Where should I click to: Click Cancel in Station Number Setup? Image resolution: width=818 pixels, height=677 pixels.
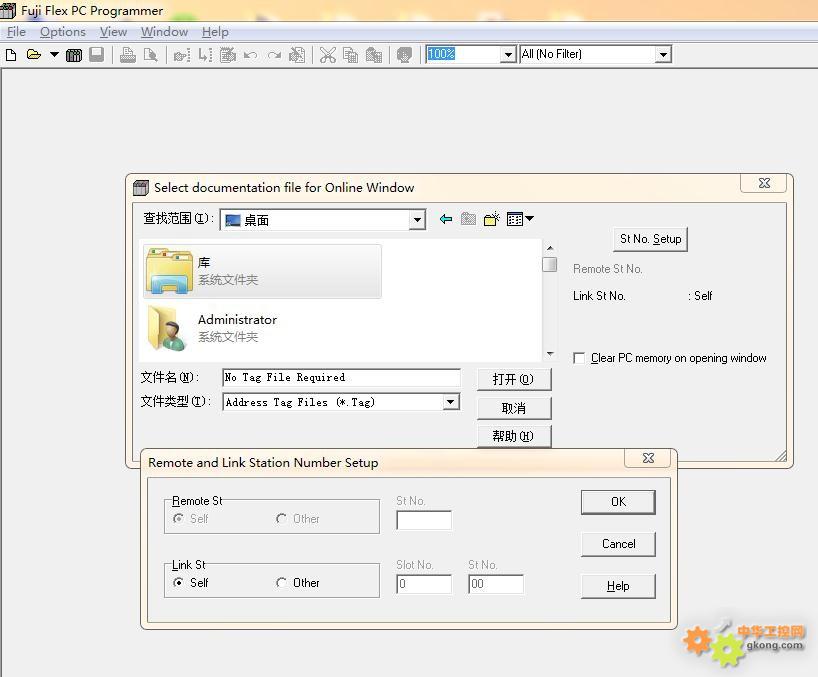coord(618,544)
